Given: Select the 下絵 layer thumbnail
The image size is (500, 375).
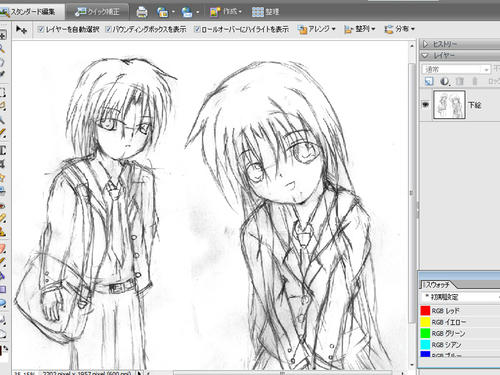Looking at the screenshot, I should [x=449, y=105].
